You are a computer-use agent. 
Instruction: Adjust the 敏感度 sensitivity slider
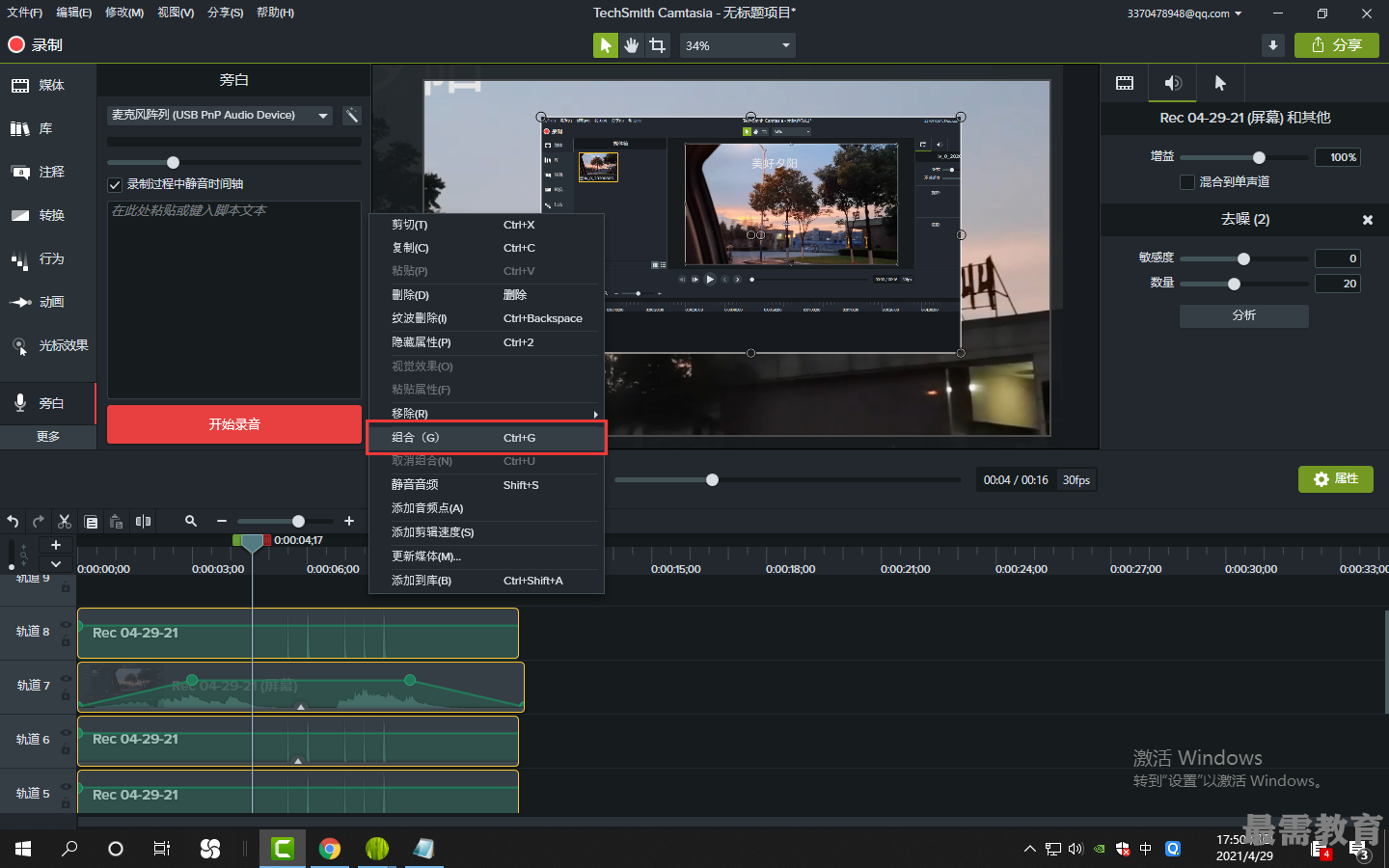coord(1243,258)
